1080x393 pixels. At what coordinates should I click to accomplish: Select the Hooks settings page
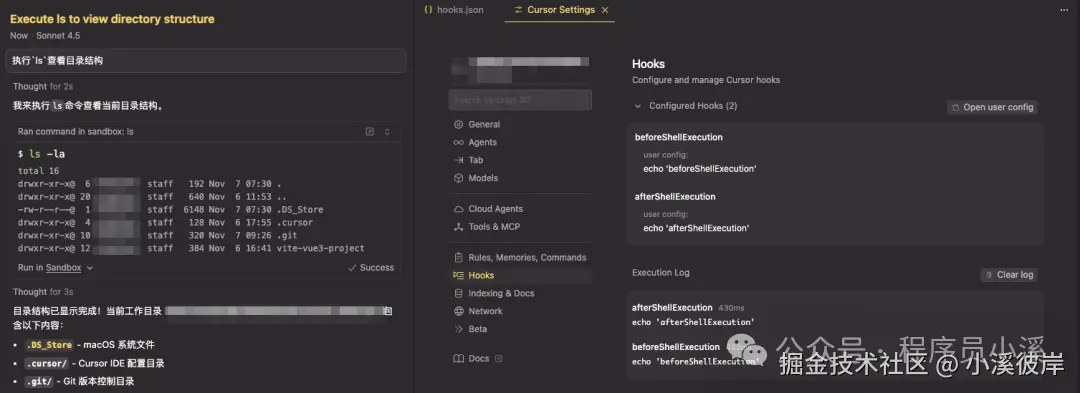coord(520,275)
